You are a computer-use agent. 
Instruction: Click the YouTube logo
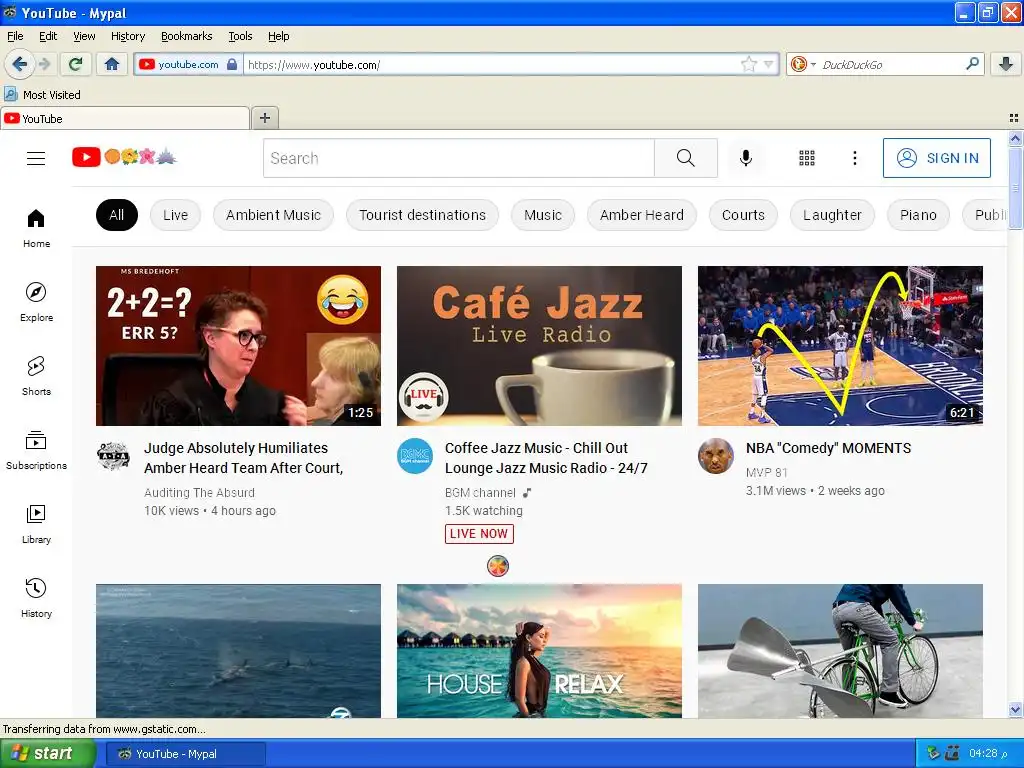coord(124,157)
